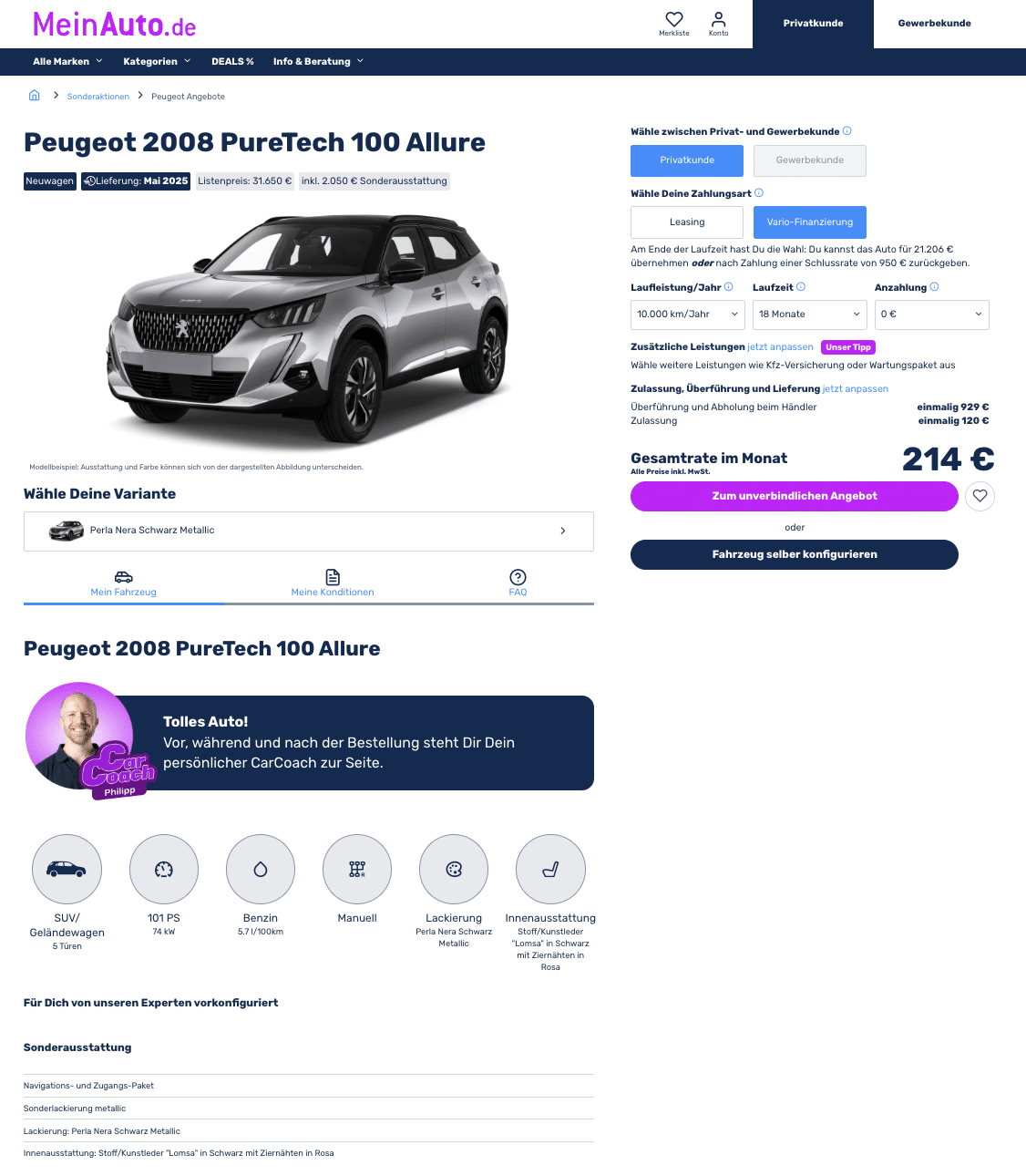
Task: Expand the Alle Marken menu
Action: pyautogui.click(x=67, y=62)
